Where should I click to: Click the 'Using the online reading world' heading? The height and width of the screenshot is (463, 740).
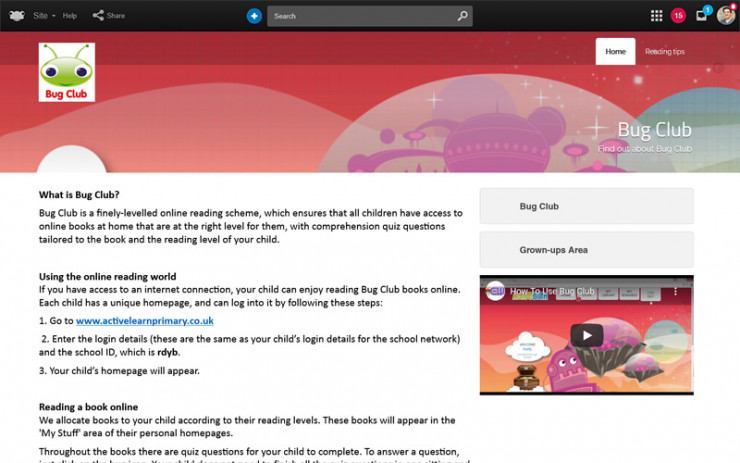[x=108, y=277]
